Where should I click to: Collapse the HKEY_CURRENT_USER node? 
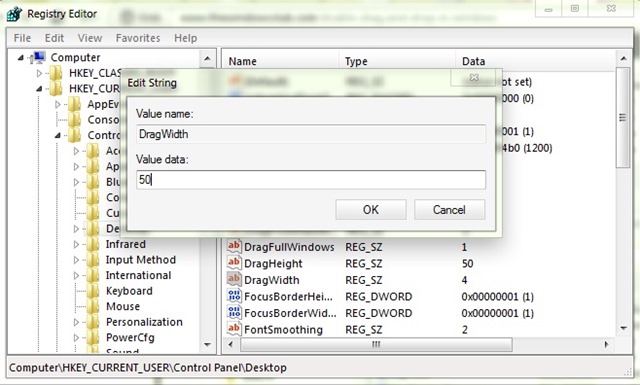pos(39,89)
